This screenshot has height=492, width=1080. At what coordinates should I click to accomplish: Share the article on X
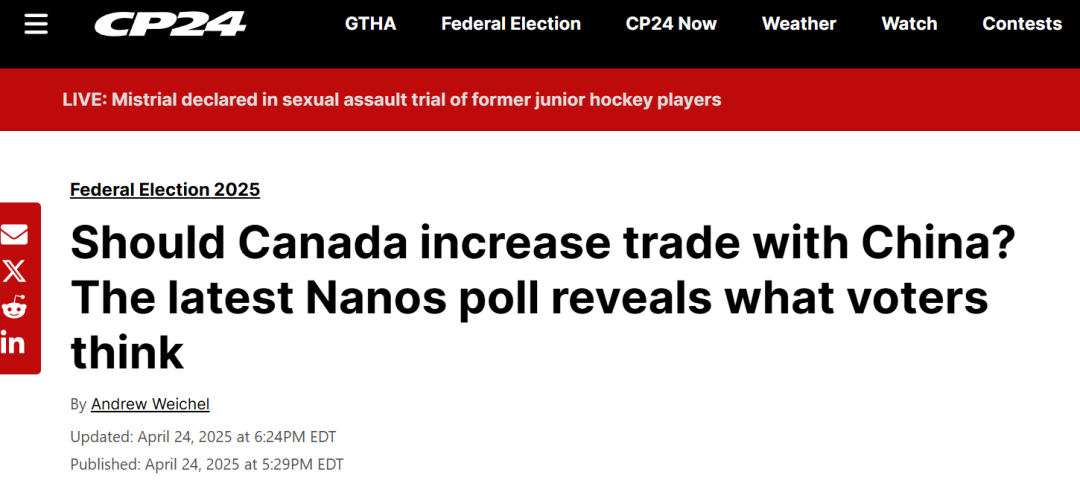(x=14, y=271)
